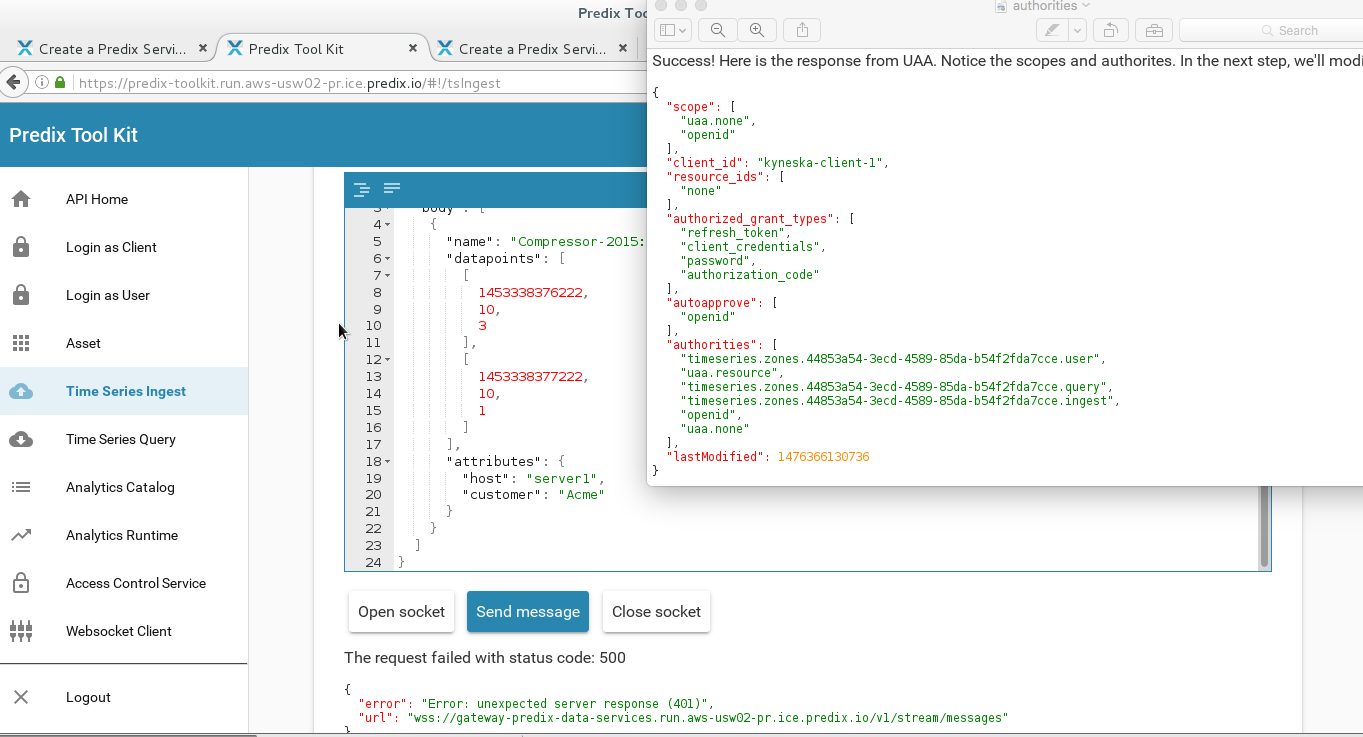Open API Home in the sidebar
This screenshot has width=1363, height=737.
(x=124, y=199)
